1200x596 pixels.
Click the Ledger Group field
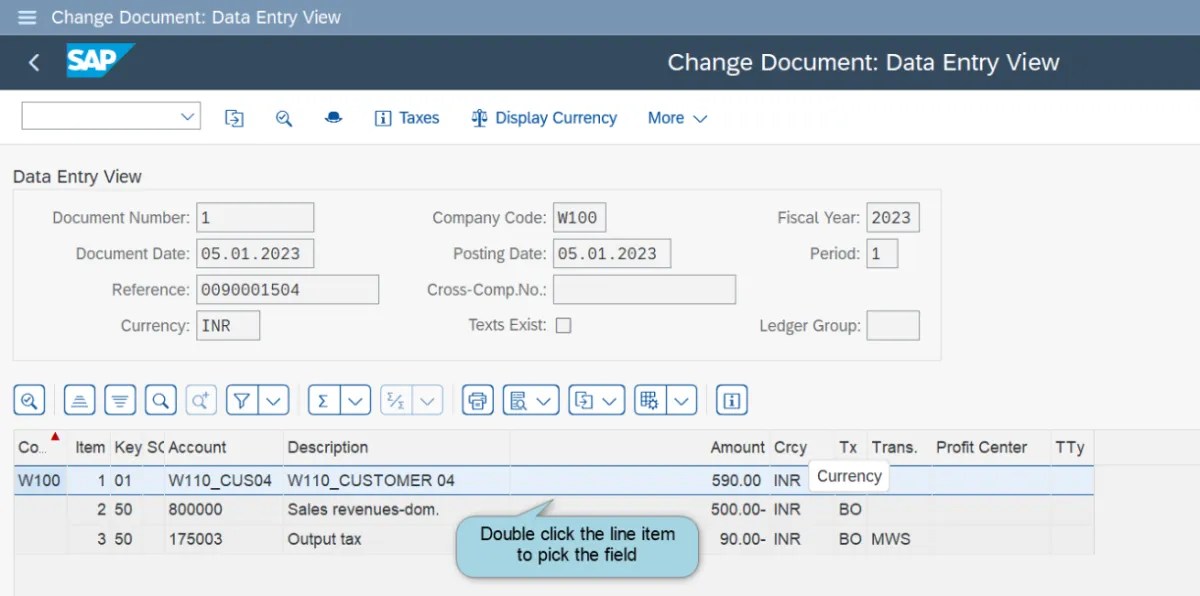[893, 326]
